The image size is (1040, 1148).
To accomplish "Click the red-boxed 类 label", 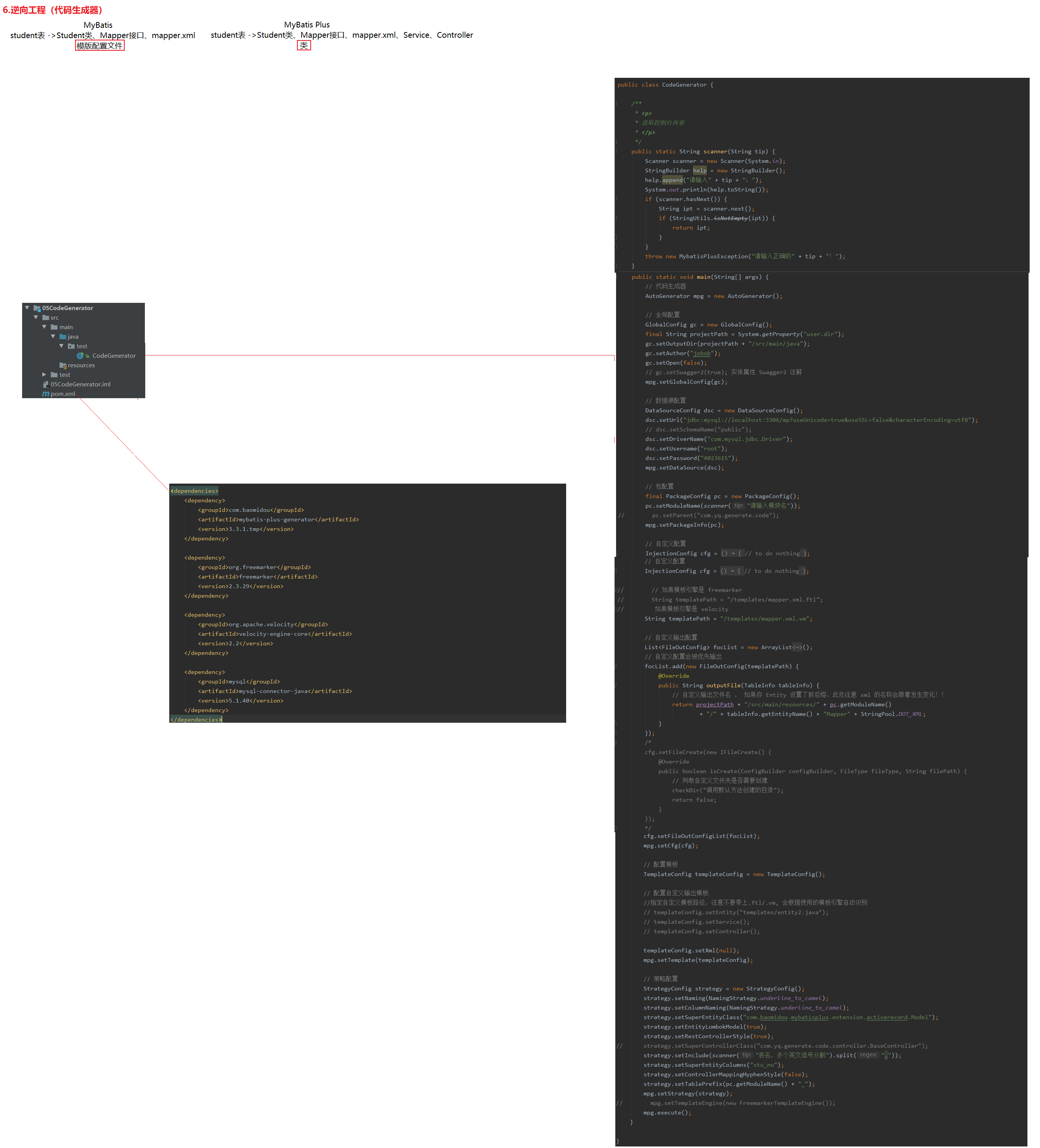I will pos(304,45).
